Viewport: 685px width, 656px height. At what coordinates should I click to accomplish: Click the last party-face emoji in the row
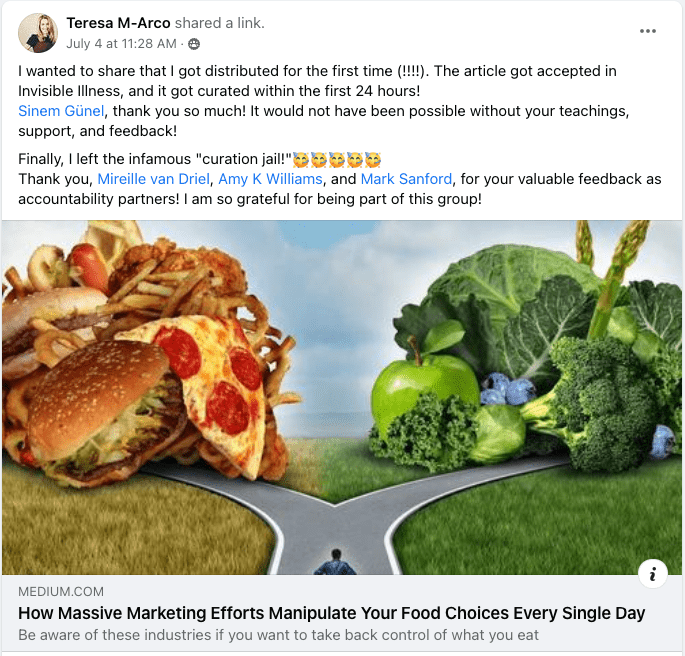[373, 159]
